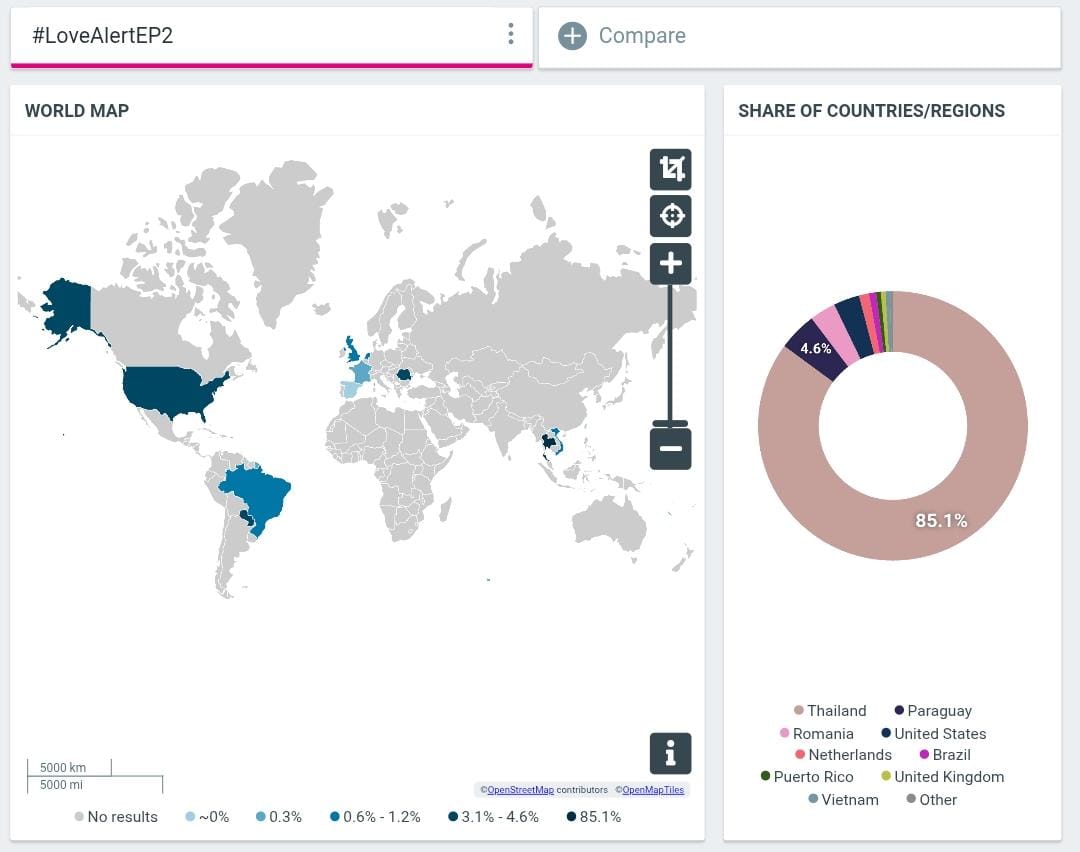Open the #LoveAlertEP2 options menu
This screenshot has width=1080, height=852.
510,33
